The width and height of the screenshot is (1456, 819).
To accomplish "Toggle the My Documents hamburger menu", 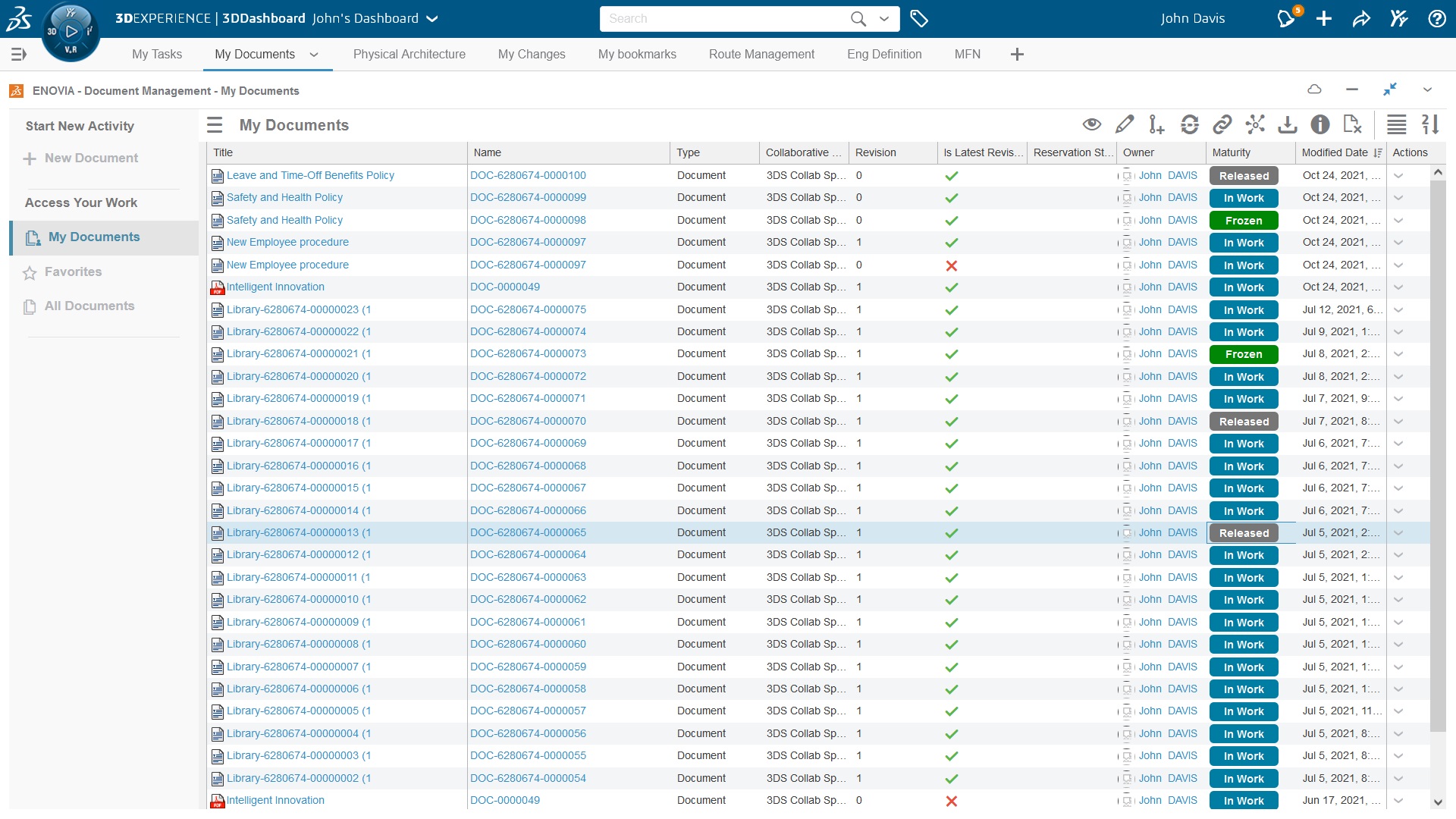I will tap(215, 125).
